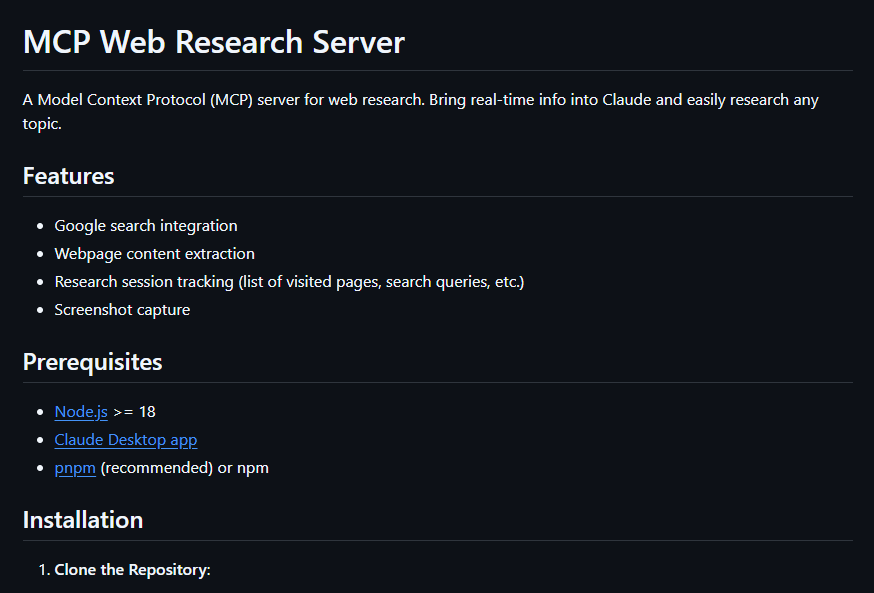Click the 'Research session tracking' list item
The image size is (874, 593).
pos(289,282)
